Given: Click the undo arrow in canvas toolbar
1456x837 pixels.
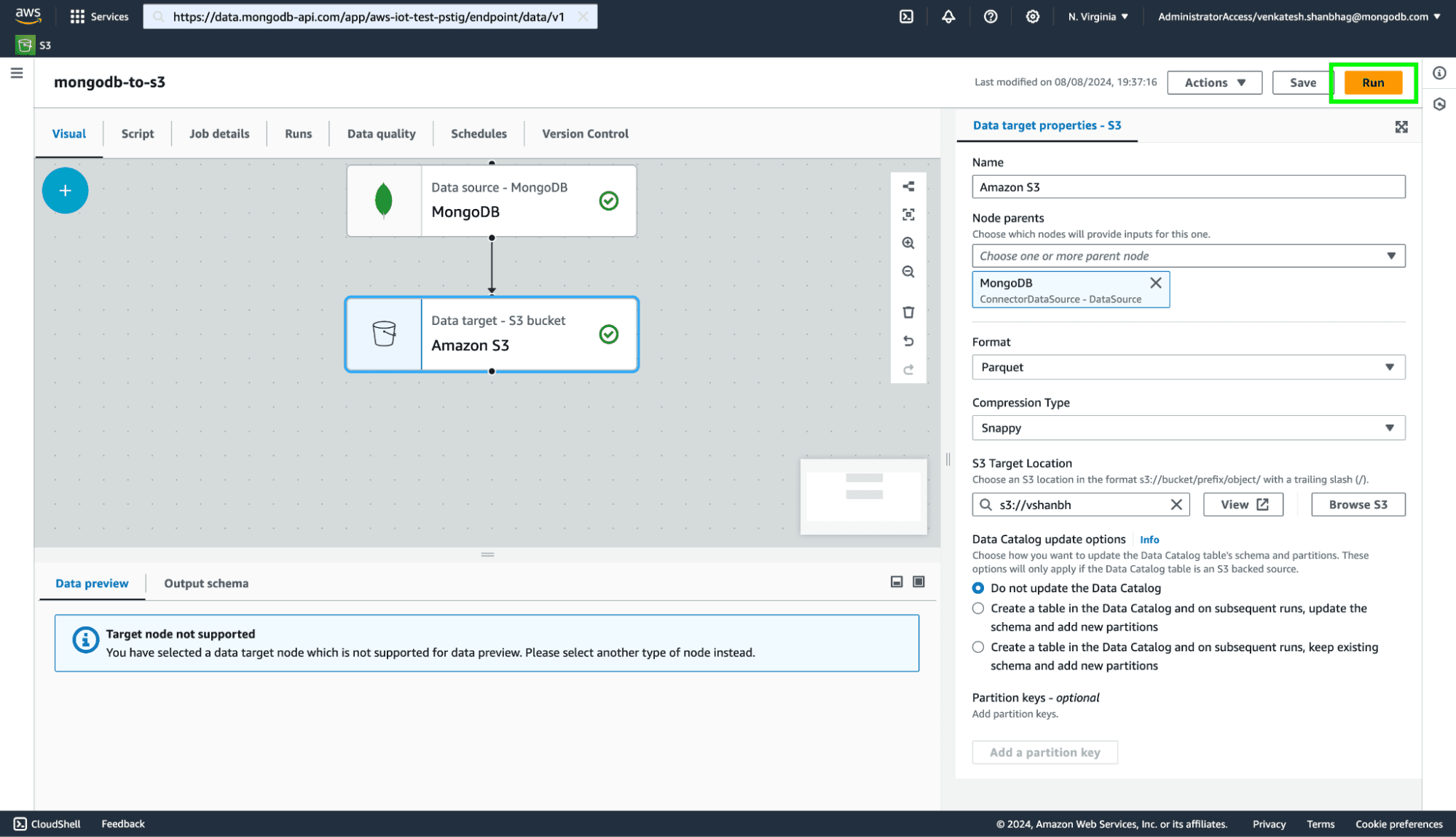Looking at the screenshot, I should [x=908, y=341].
